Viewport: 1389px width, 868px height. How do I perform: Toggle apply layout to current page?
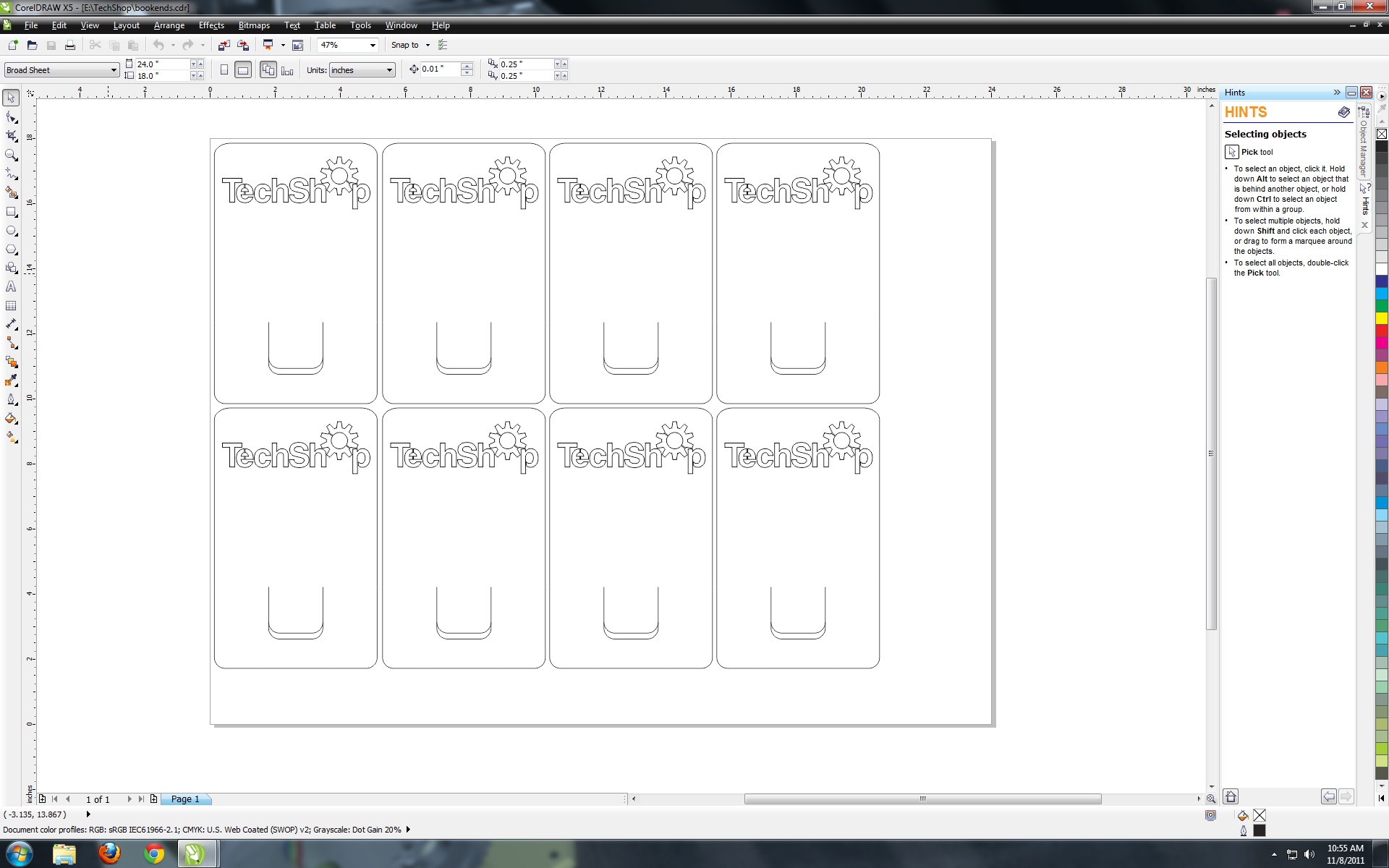287,70
